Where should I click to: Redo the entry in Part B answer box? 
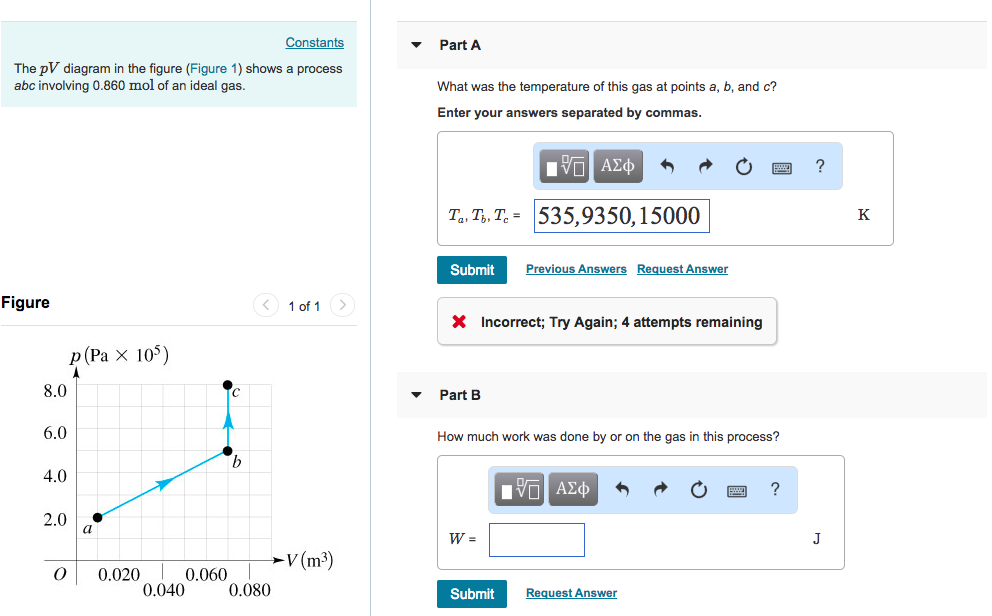659,489
